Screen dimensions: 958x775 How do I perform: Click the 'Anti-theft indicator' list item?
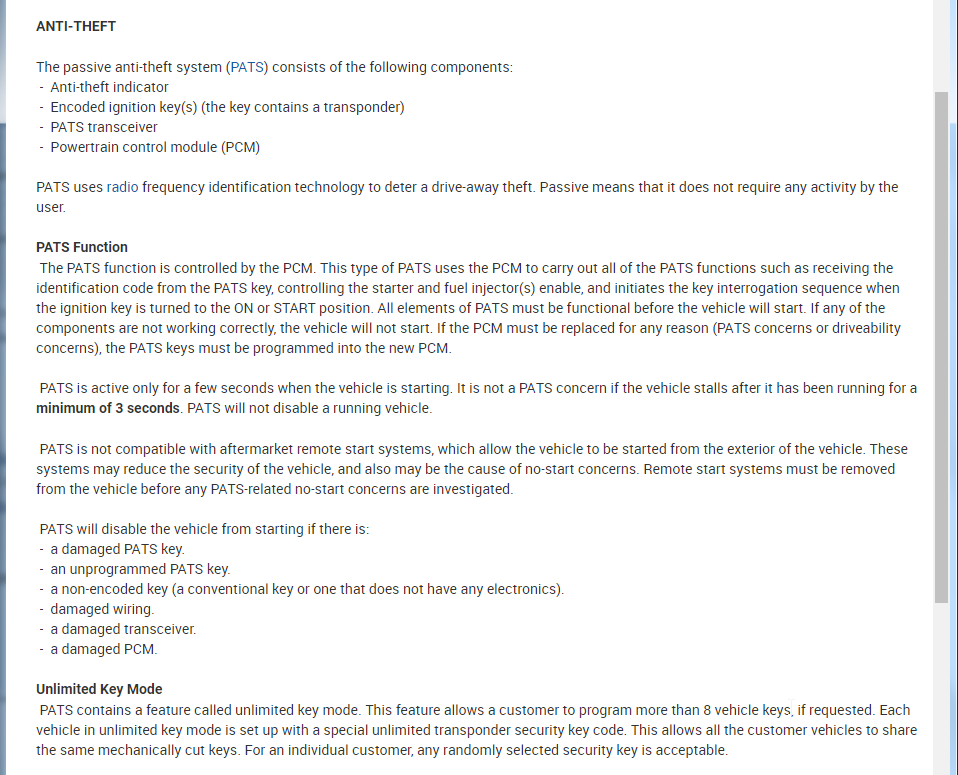tap(109, 87)
